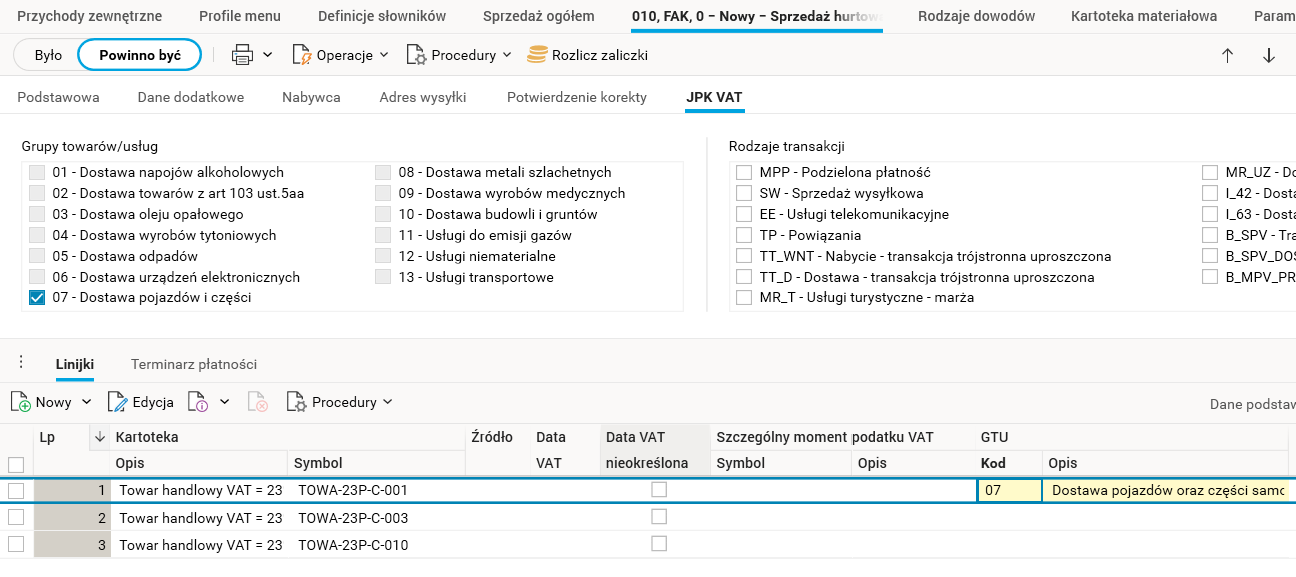Click the delete line document icon
This screenshot has width=1296, height=577.
[258, 402]
